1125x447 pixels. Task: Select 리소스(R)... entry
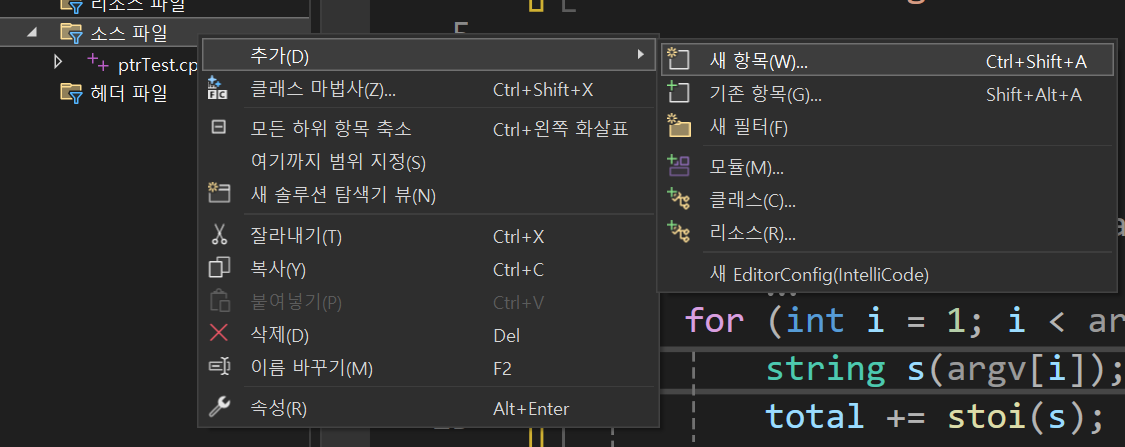pos(888,233)
